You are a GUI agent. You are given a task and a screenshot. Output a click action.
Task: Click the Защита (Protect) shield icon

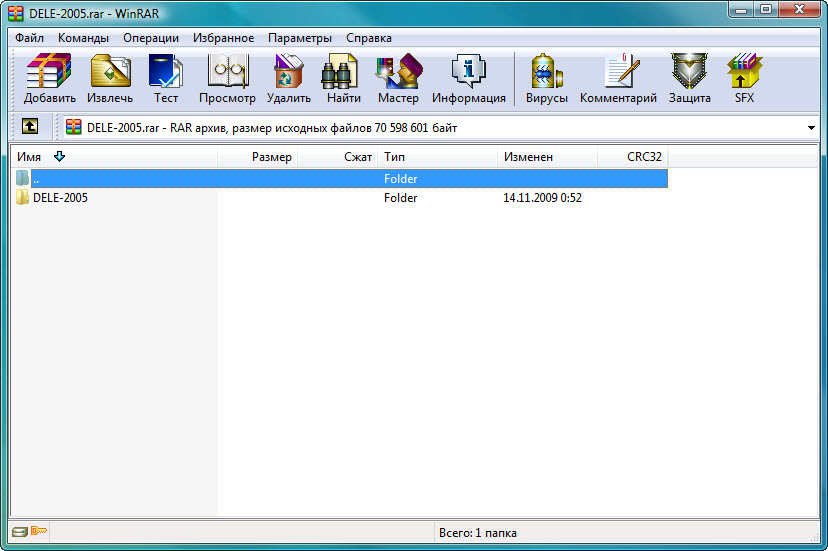tap(689, 71)
